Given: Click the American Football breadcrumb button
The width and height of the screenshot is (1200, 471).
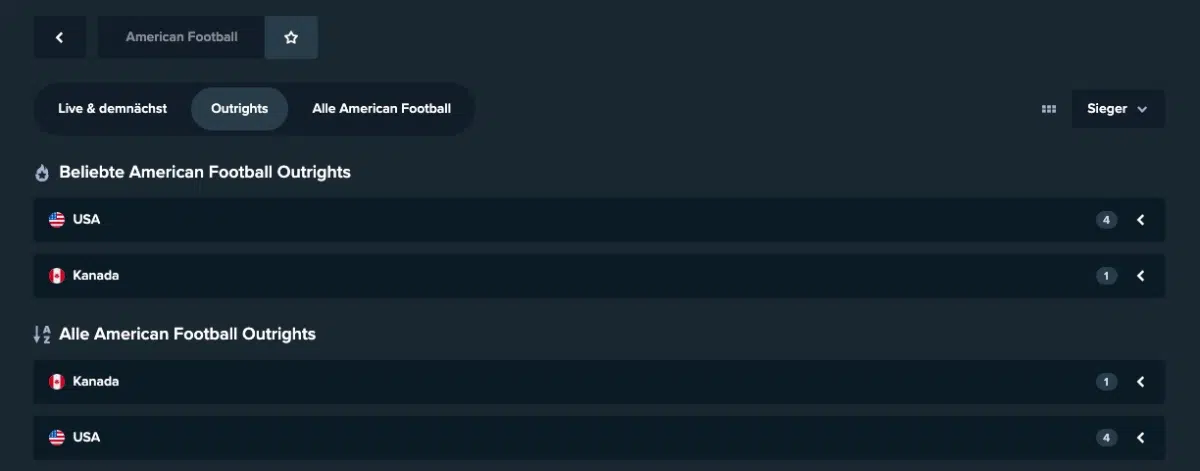Looking at the screenshot, I should tap(181, 37).
